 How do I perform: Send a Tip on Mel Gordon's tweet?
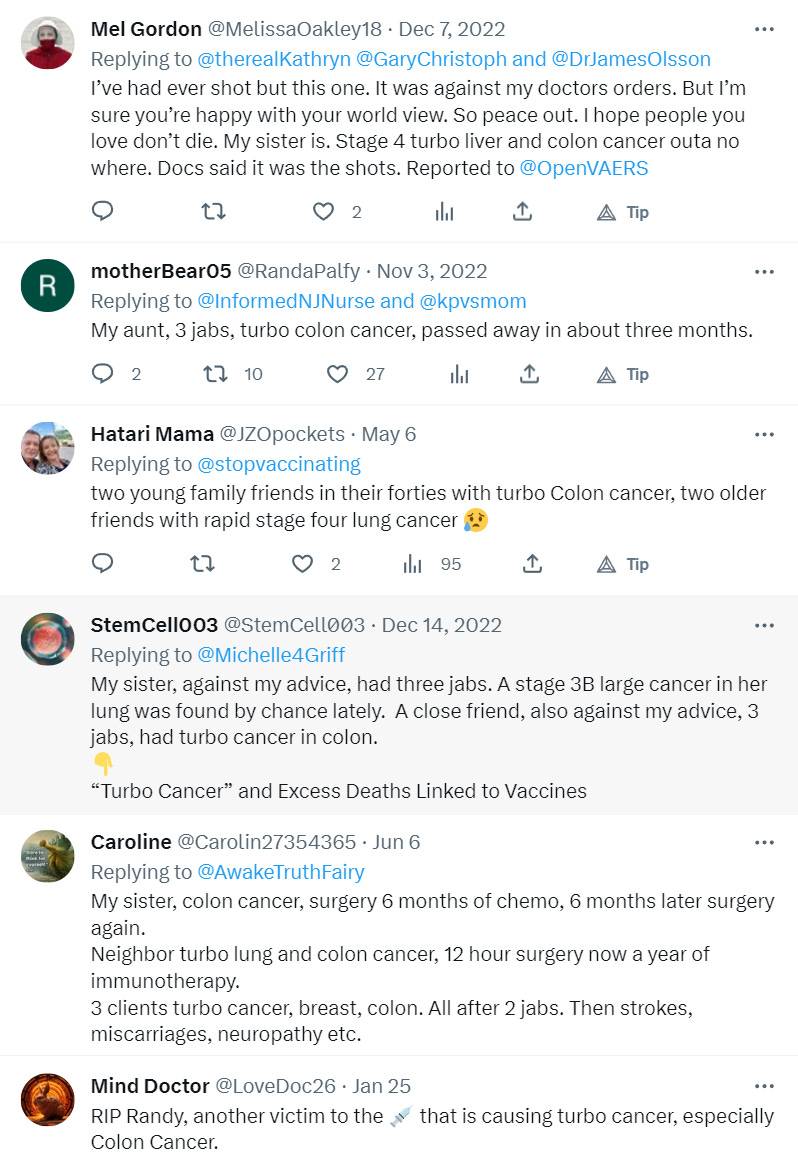pos(622,211)
